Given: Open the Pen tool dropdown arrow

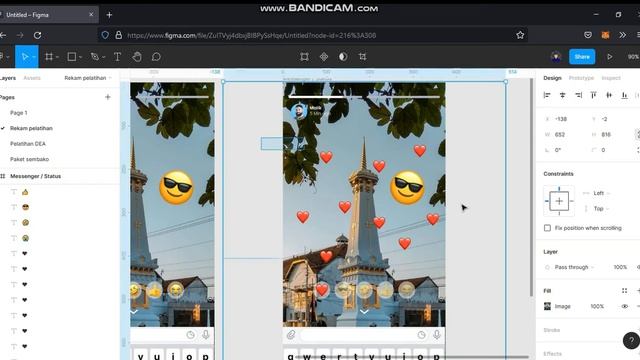Looking at the screenshot, I should coord(104,57).
